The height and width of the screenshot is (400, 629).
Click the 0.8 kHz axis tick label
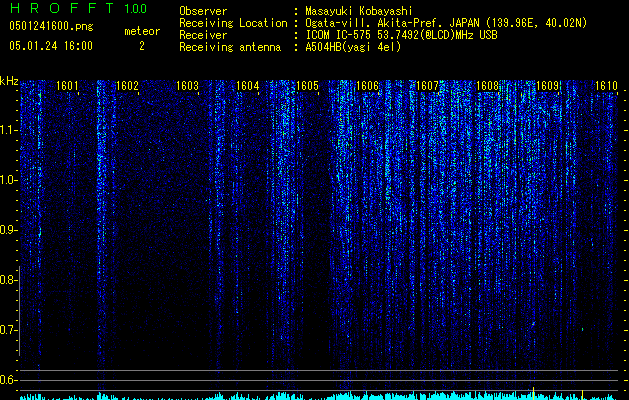[8, 280]
